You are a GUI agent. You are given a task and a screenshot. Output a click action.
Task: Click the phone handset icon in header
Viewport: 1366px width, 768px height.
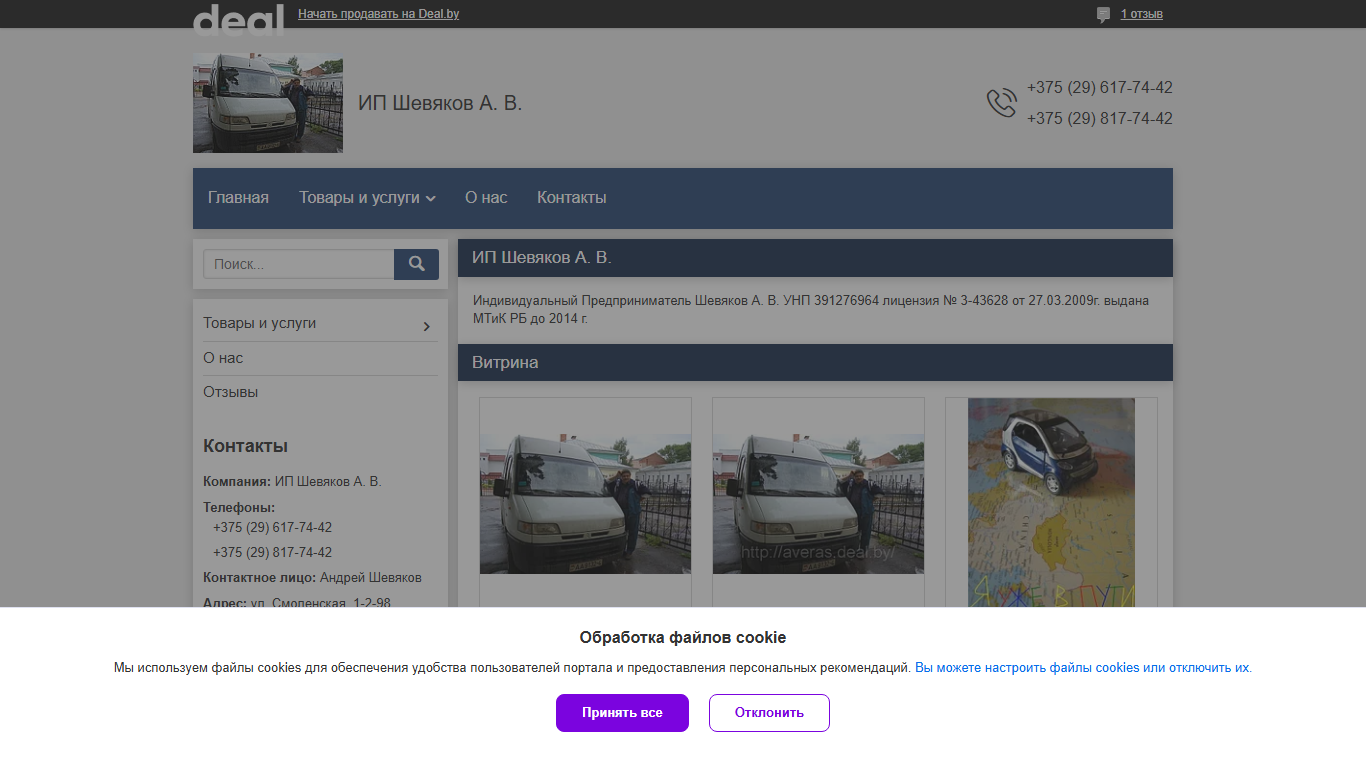pos(1001,103)
